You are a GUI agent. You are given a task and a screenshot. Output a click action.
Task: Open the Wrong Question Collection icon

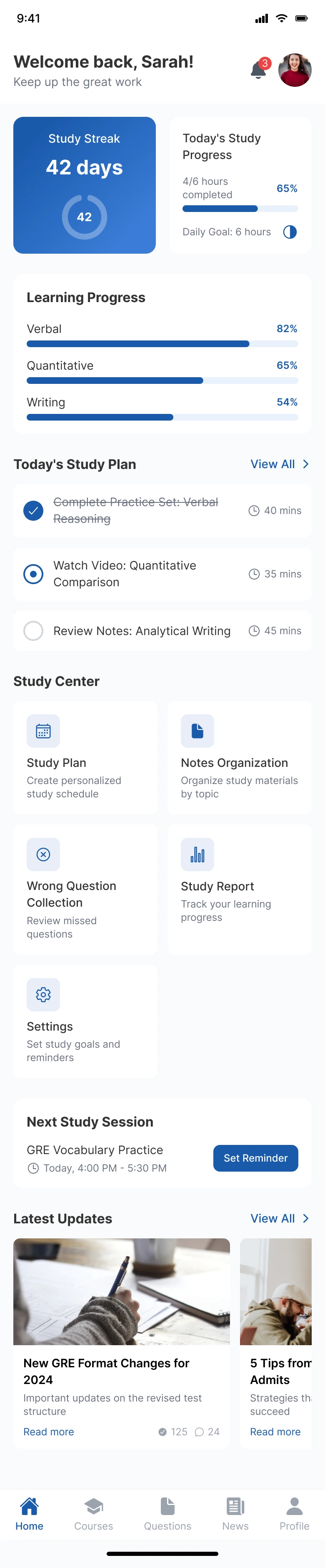[x=43, y=854]
